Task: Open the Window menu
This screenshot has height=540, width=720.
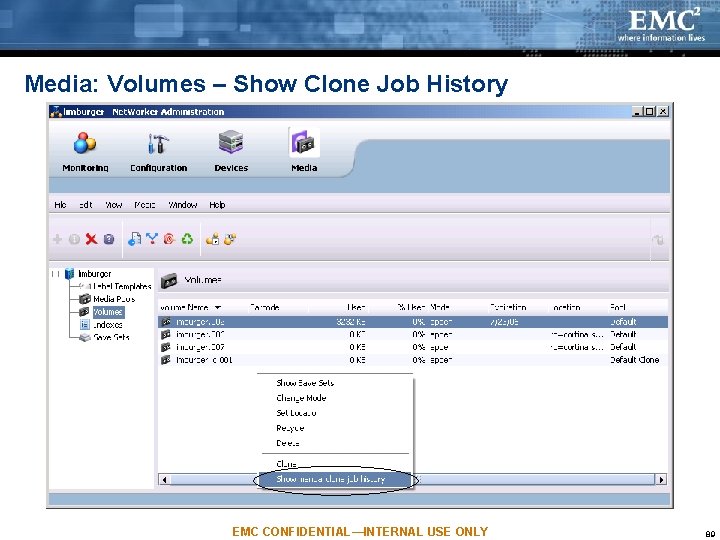Action: pos(182,205)
